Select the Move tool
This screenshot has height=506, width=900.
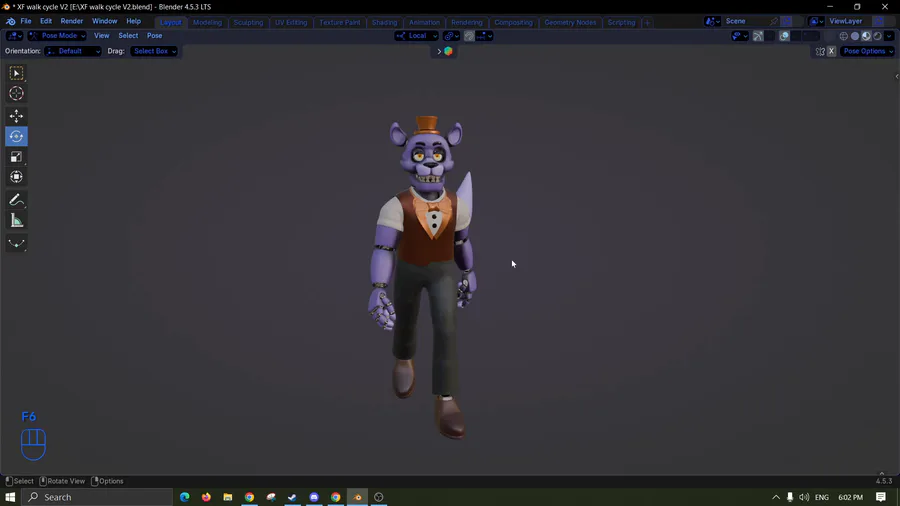[16, 116]
